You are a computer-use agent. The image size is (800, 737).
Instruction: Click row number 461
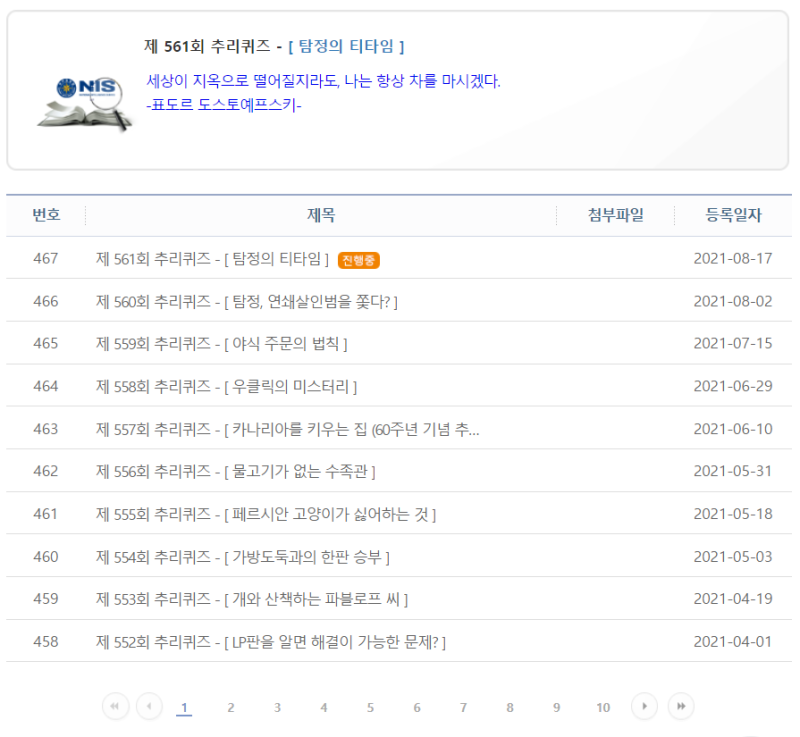[45, 514]
